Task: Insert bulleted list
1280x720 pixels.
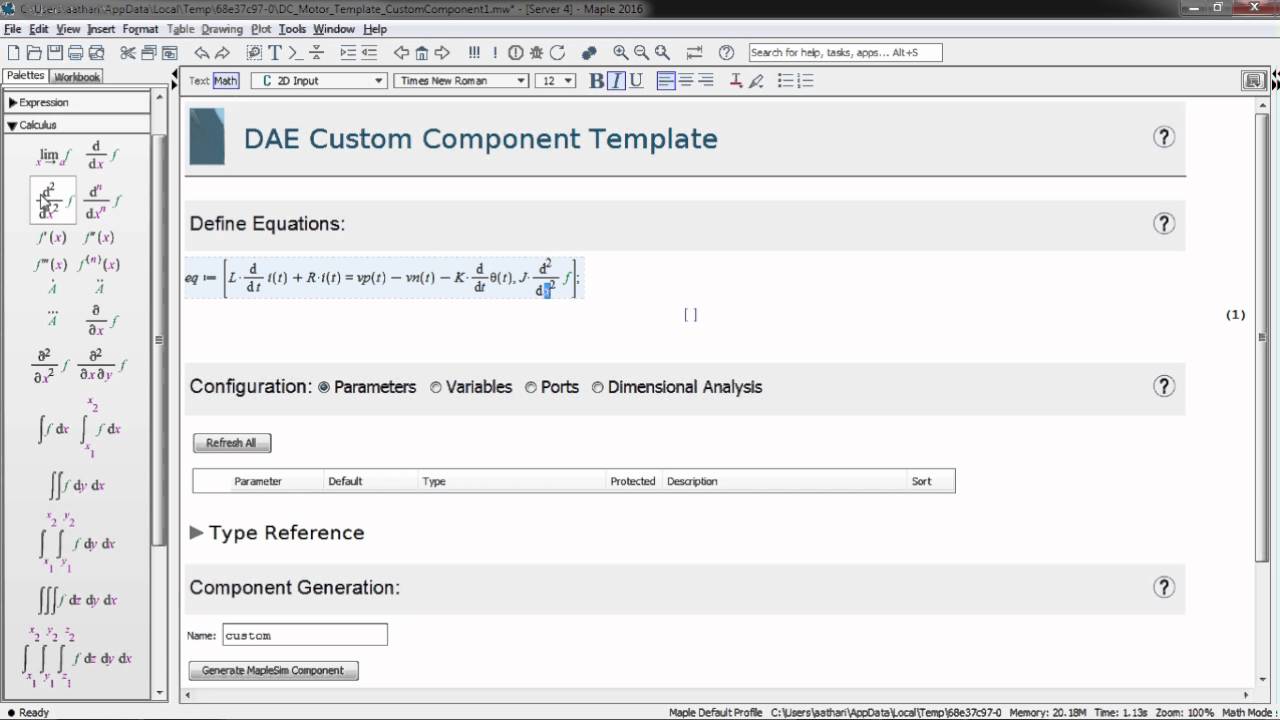Action: click(x=785, y=81)
